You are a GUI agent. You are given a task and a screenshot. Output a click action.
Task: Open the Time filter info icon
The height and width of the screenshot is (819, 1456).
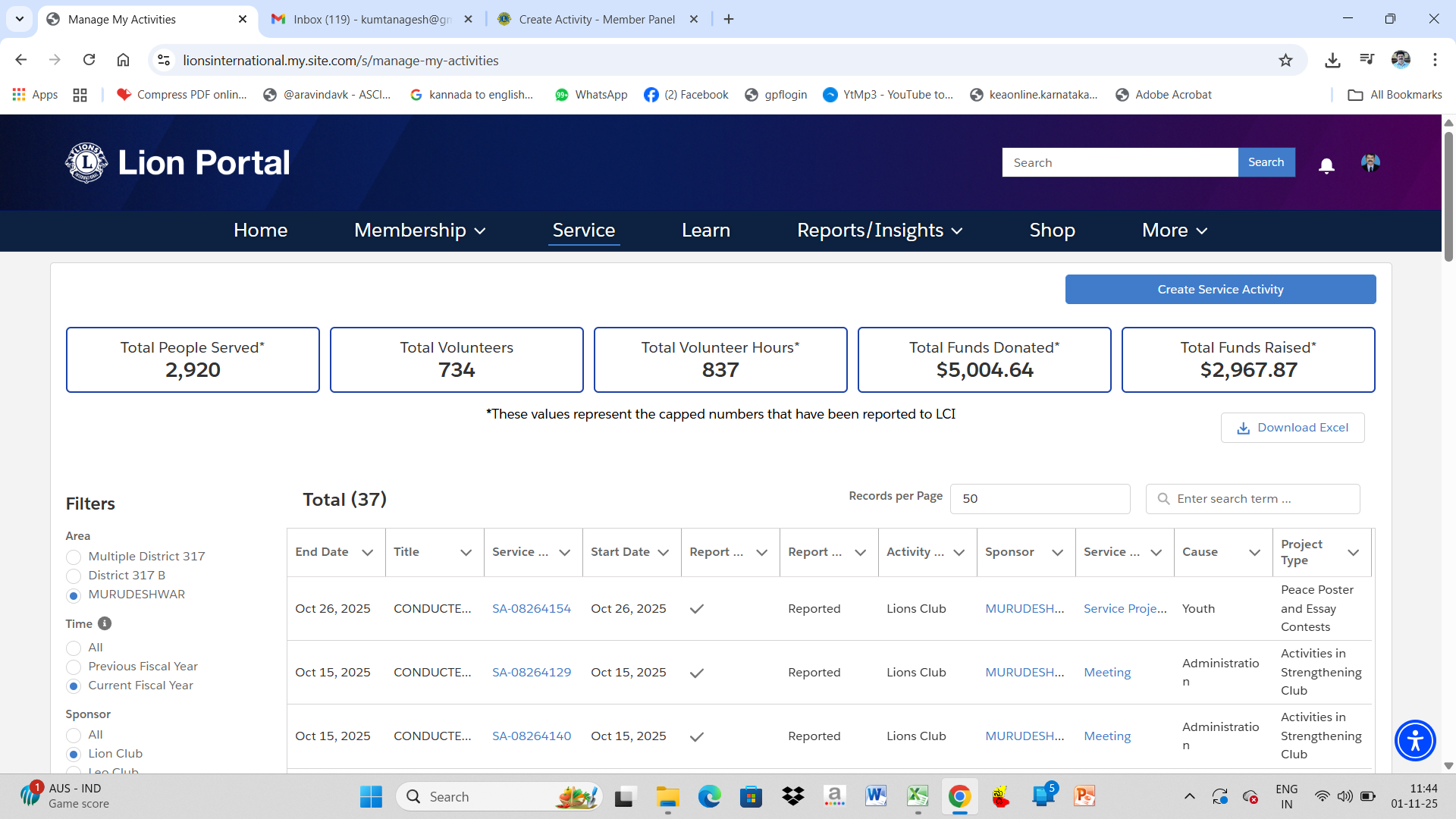pyautogui.click(x=104, y=623)
